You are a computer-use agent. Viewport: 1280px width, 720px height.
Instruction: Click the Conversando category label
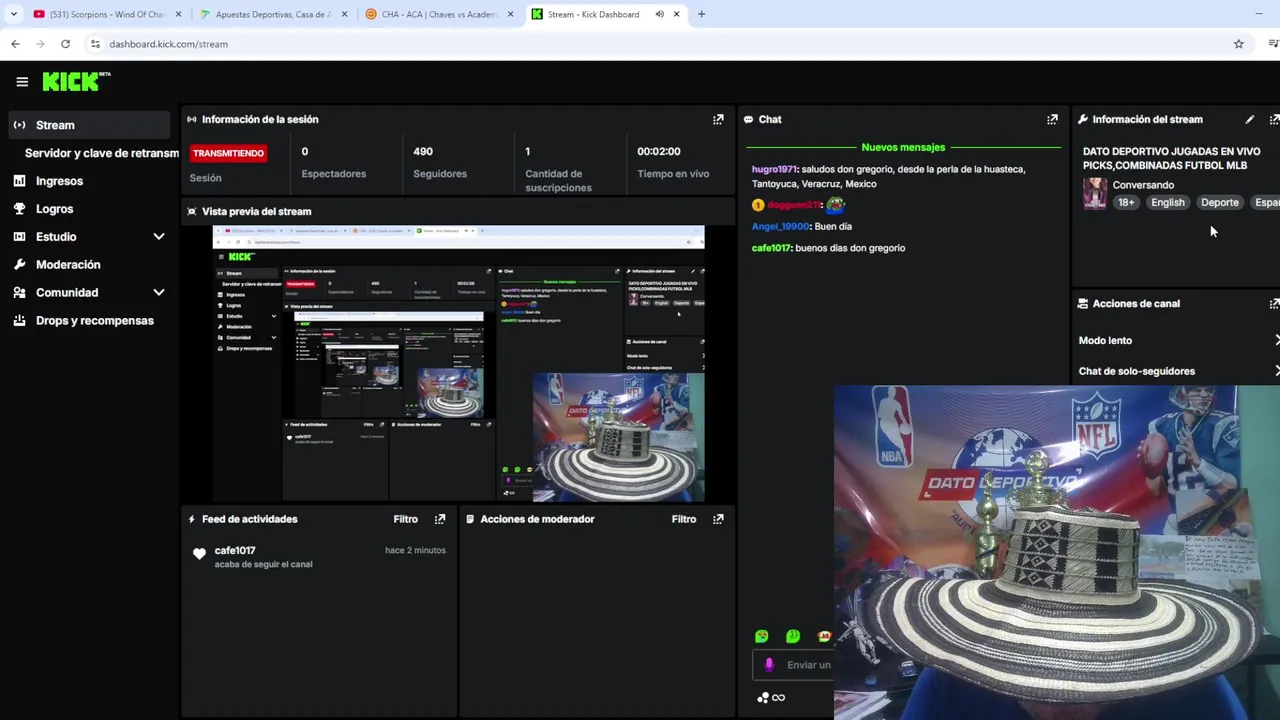pyautogui.click(x=1143, y=185)
